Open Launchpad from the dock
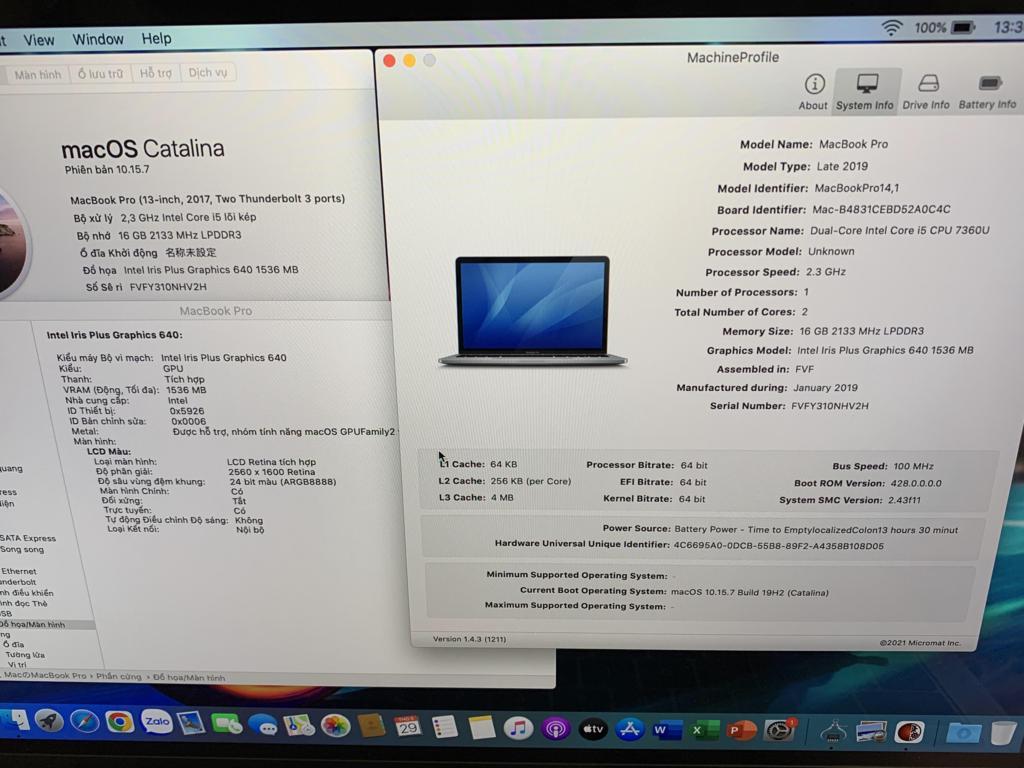The image size is (1024, 768). (x=50, y=722)
